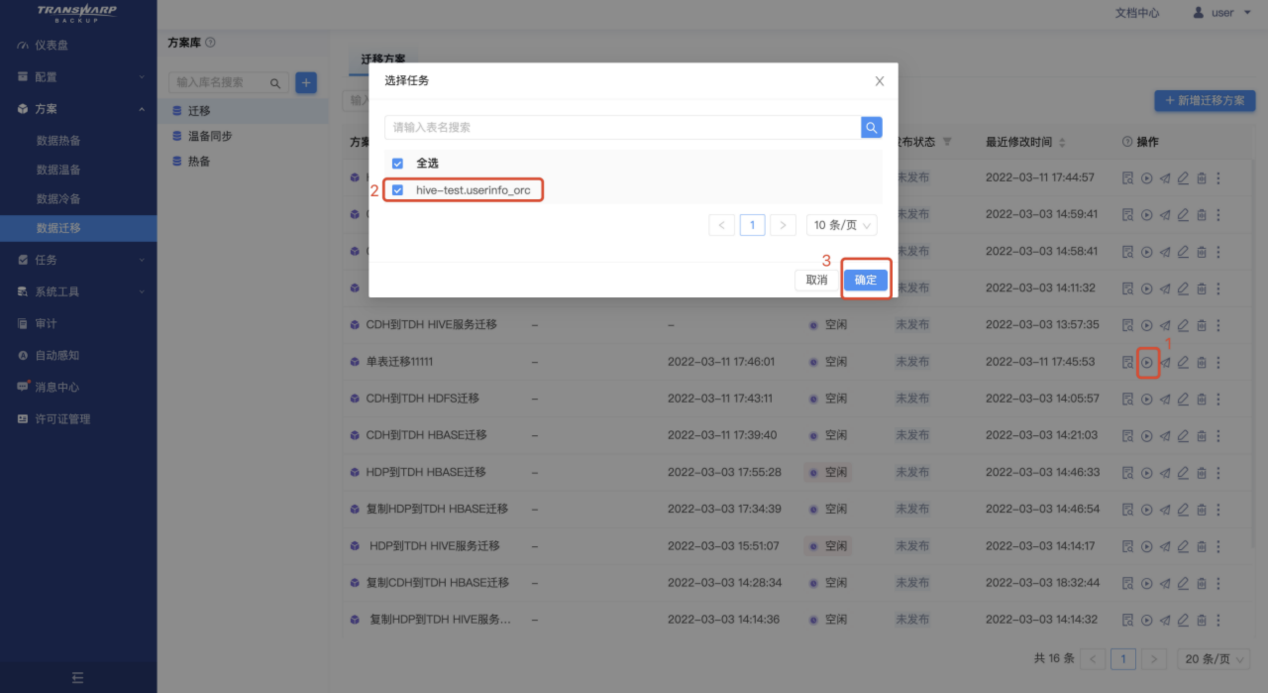Open the 审计 sidebar menu item
1268x693 pixels.
pos(46,324)
